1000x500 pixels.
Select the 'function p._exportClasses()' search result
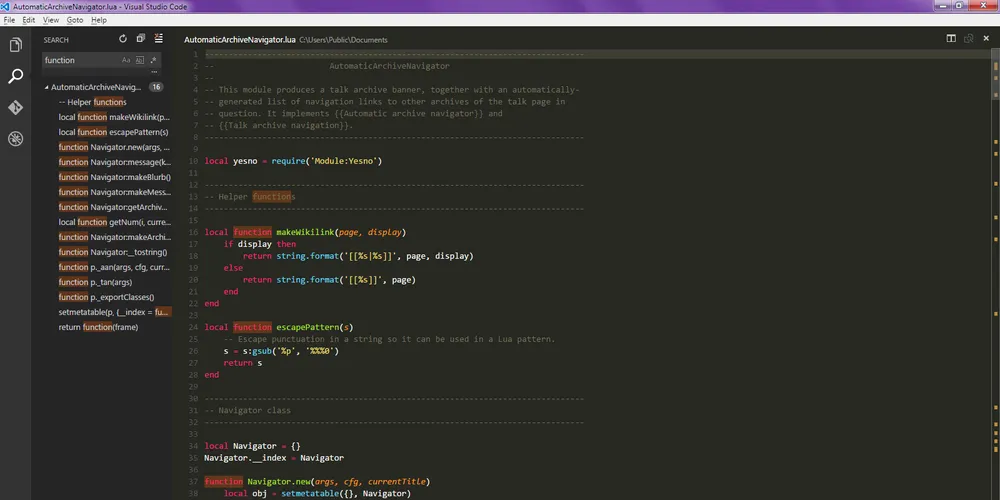coord(108,297)
